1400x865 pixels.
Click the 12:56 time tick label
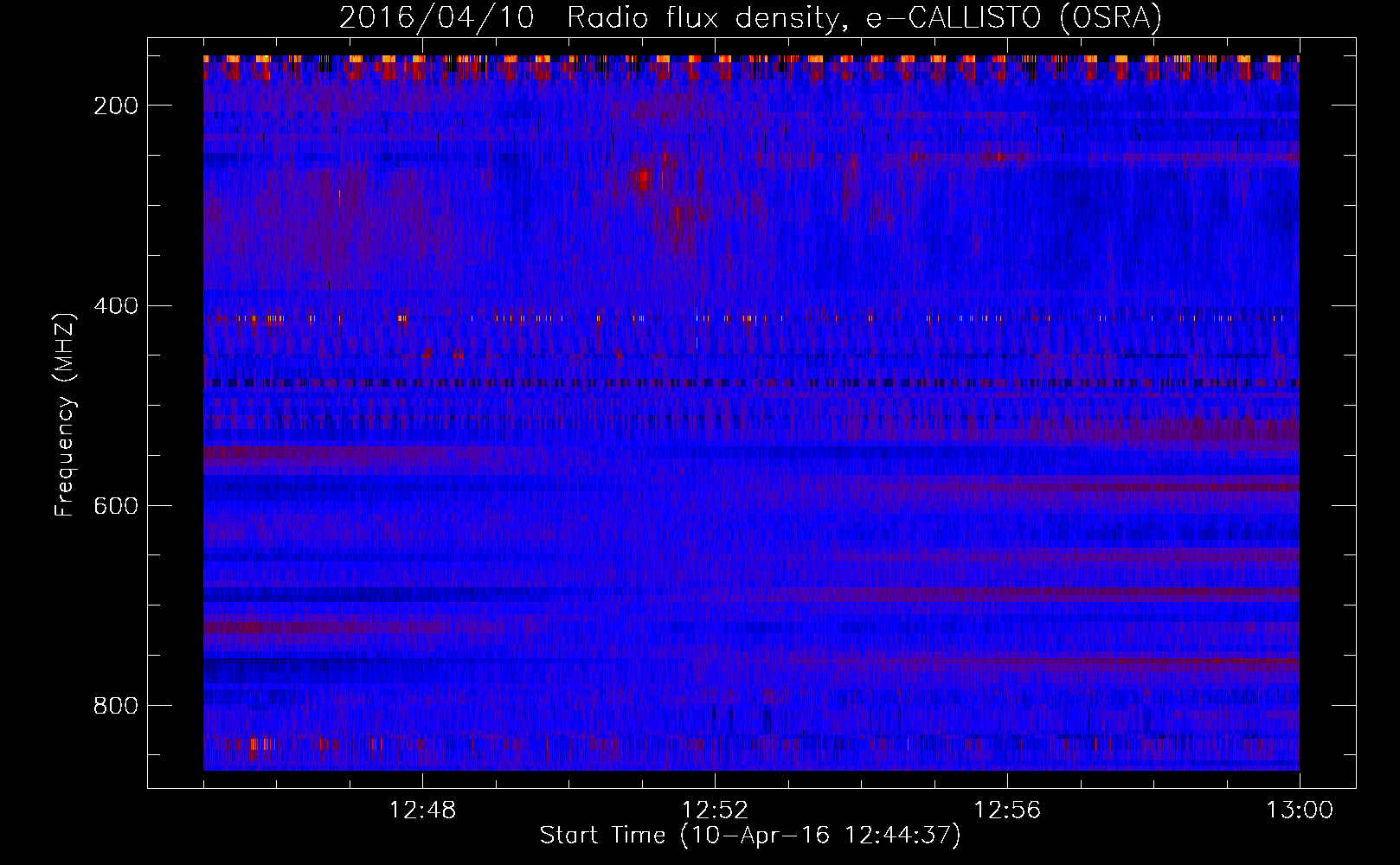1007,811
